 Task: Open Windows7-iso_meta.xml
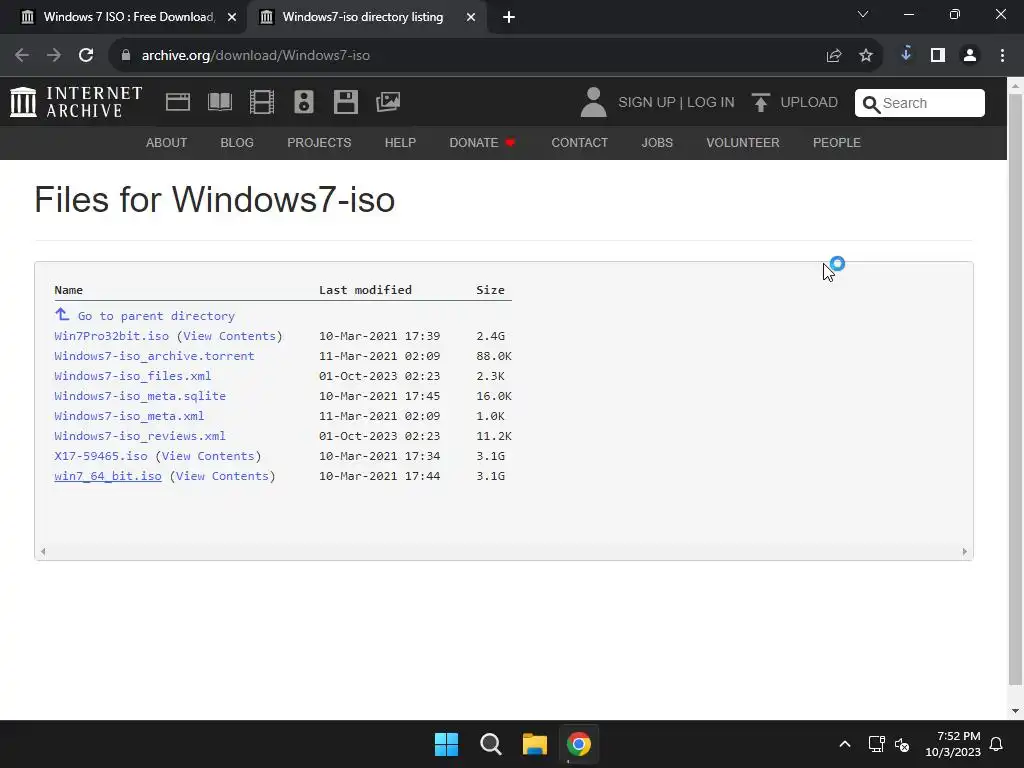click(129, 416)
